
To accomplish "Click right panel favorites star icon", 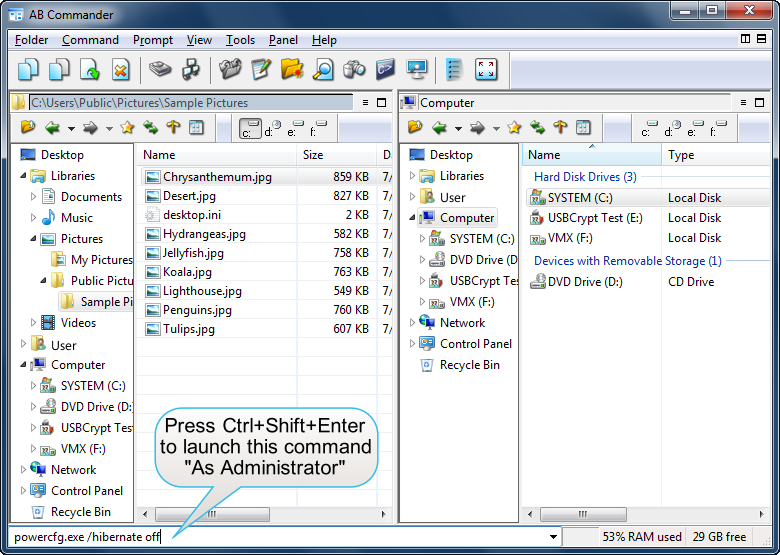I will click(514, 128).
